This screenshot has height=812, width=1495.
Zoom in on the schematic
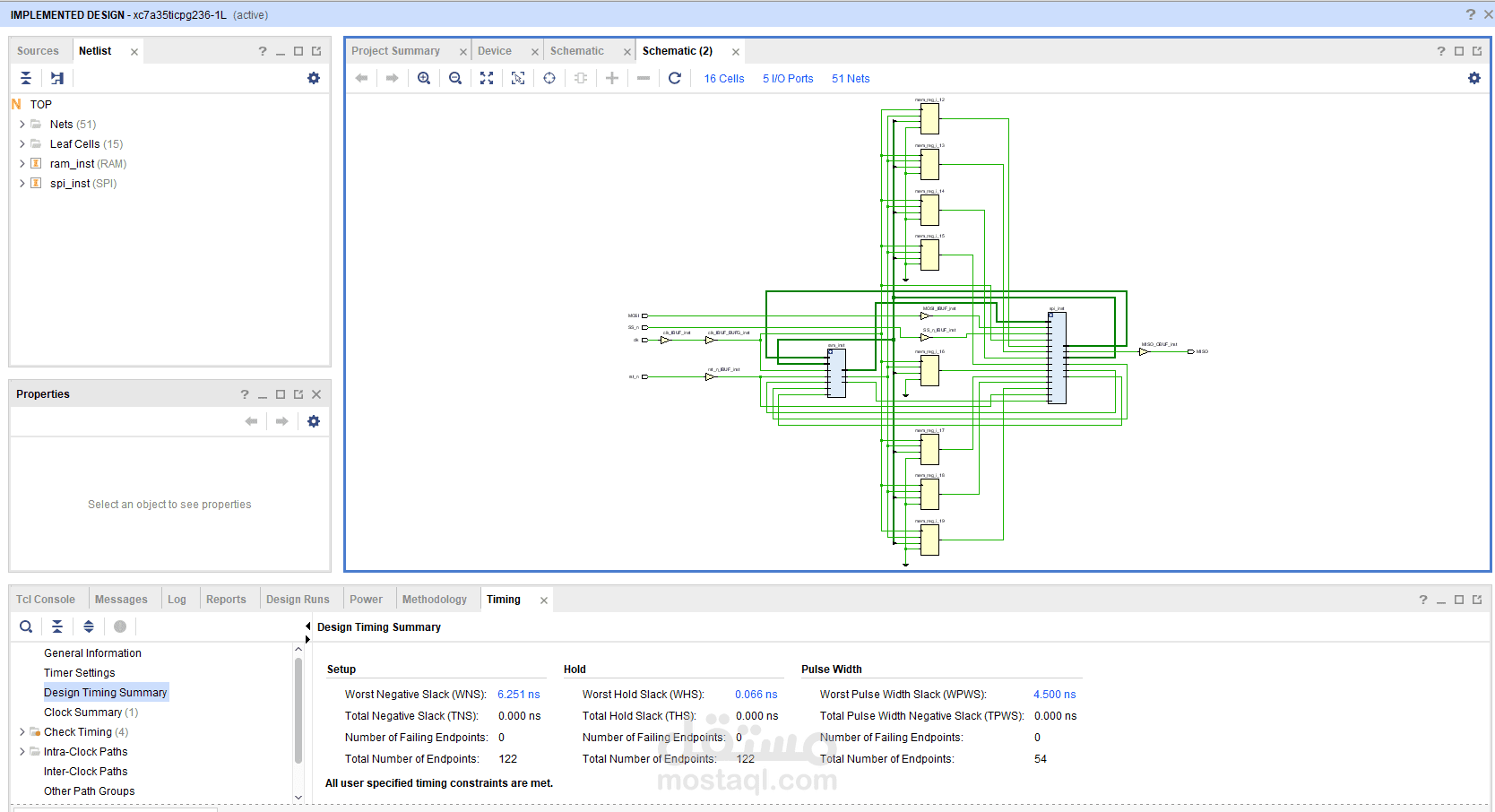(x=424, y=78)
